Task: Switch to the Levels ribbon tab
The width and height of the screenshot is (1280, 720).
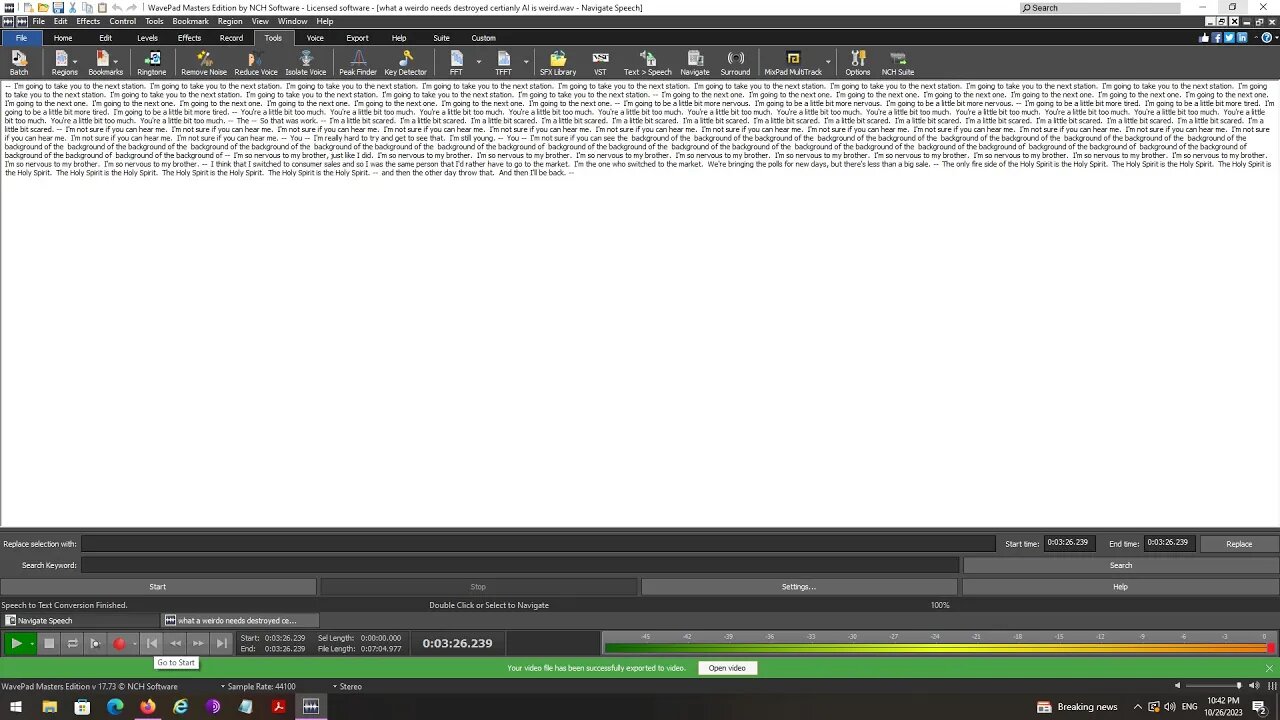Action: [x=147, y=38]
